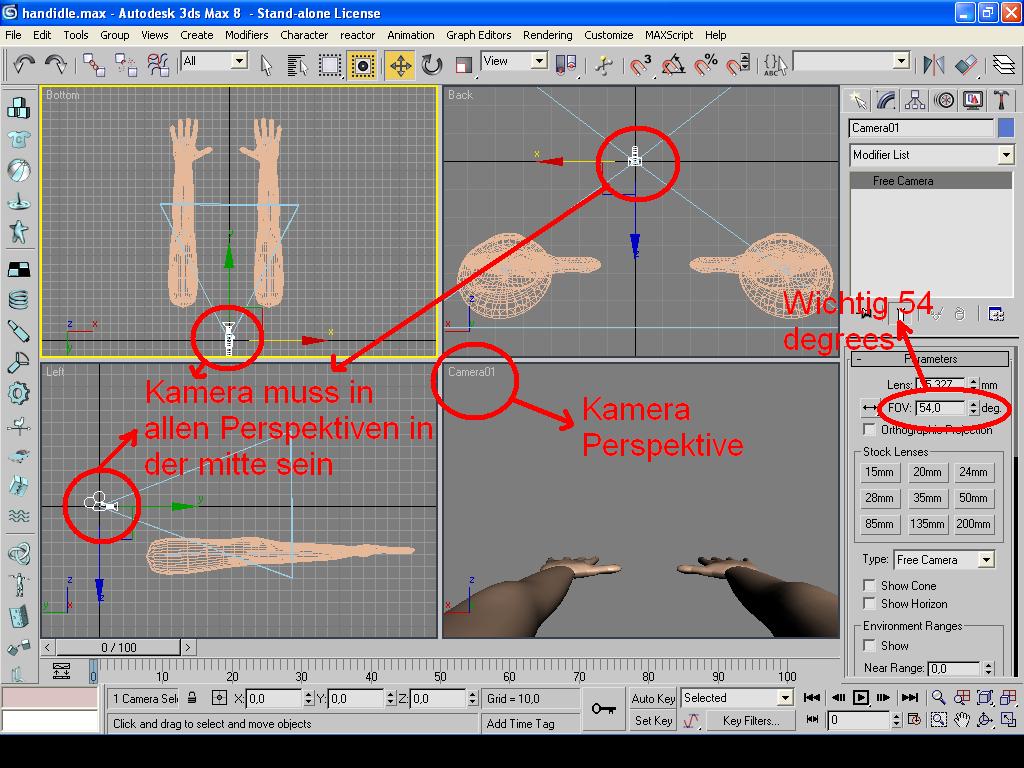Select the Select and Link tool
This screenshot has width=1024, height=768.
point(93,65)
